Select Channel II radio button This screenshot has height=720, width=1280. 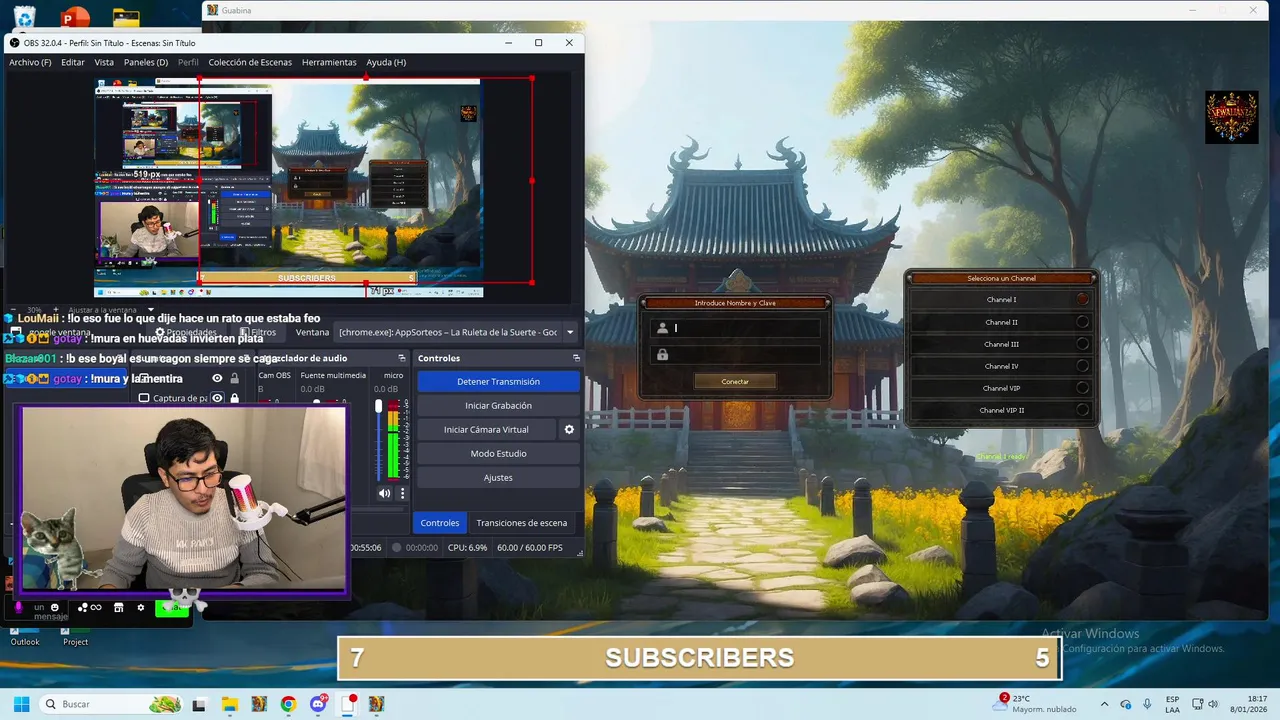(1082, 322)
